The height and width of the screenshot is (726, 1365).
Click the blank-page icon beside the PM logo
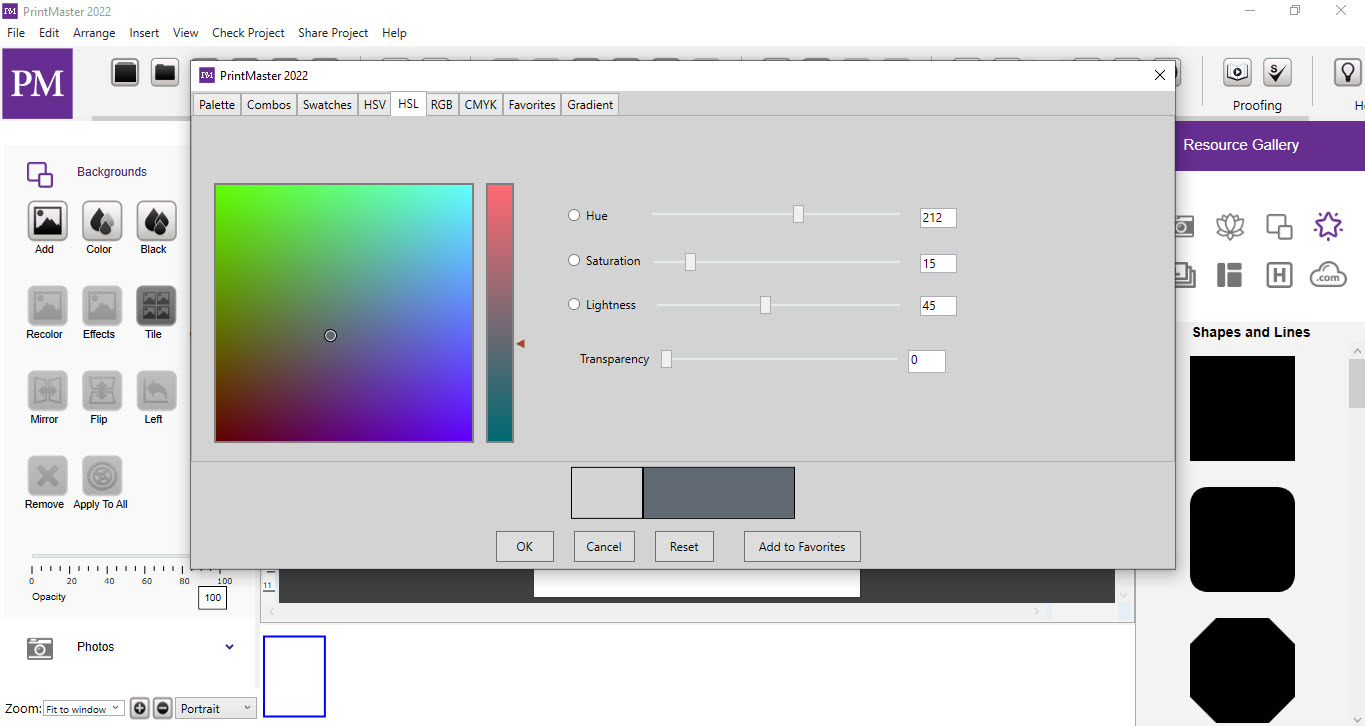point(125,72)
